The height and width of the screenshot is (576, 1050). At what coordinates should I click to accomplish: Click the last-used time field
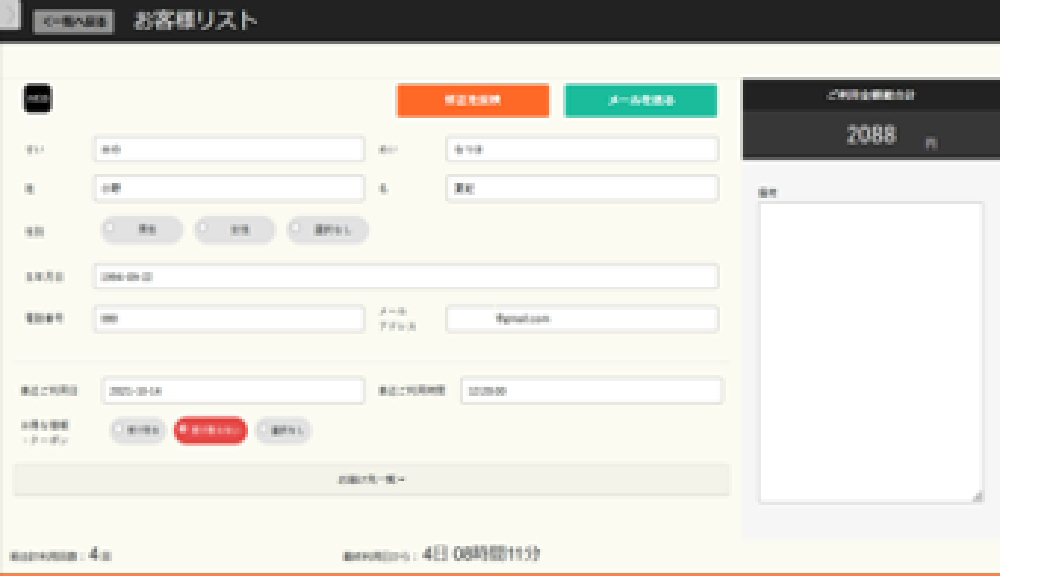590,391
